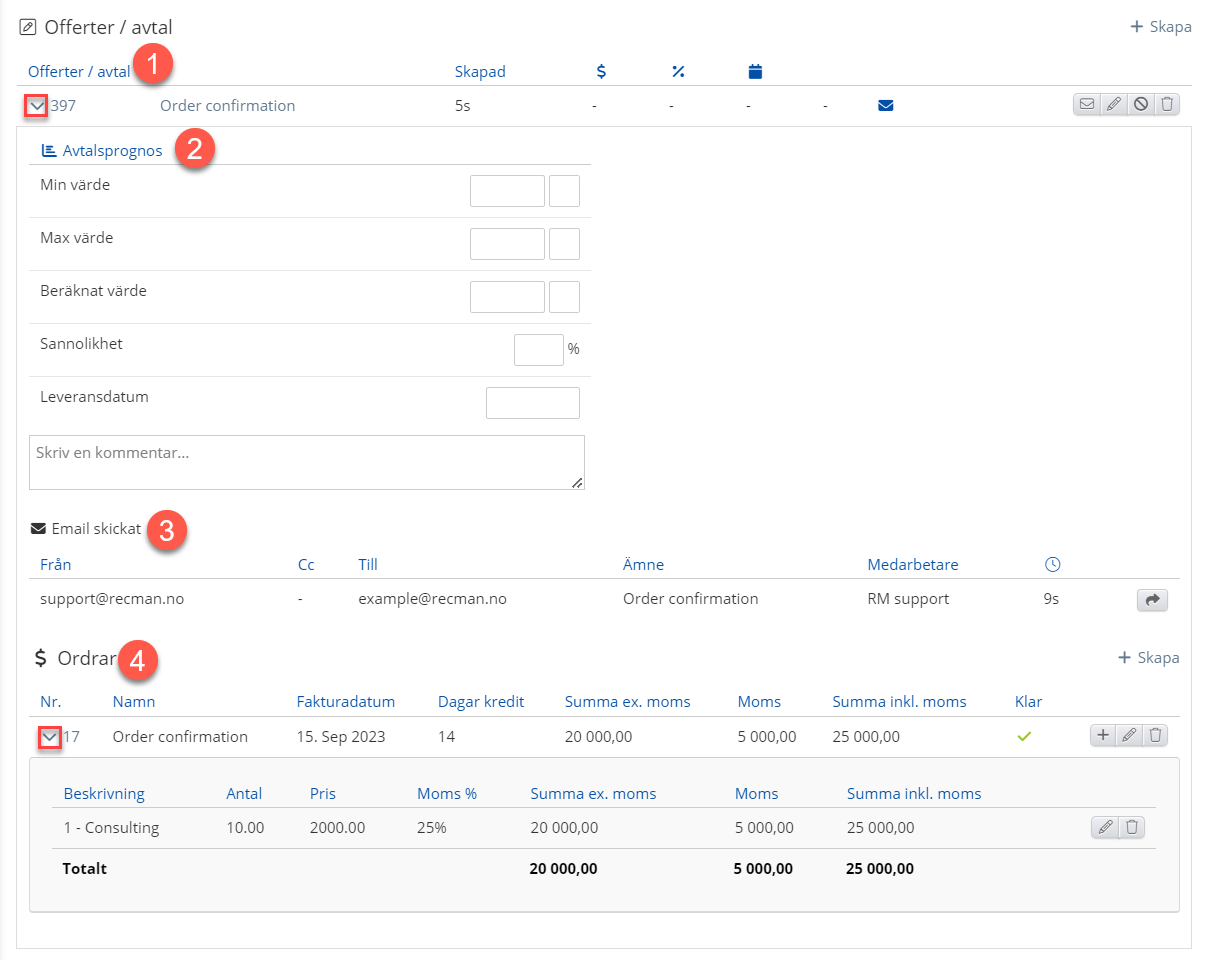Image resolution: width=1205 pixels, height=960 pixels.
Task: Click the green Klar checkmark for order 17
Action: tap(1023, 736)
